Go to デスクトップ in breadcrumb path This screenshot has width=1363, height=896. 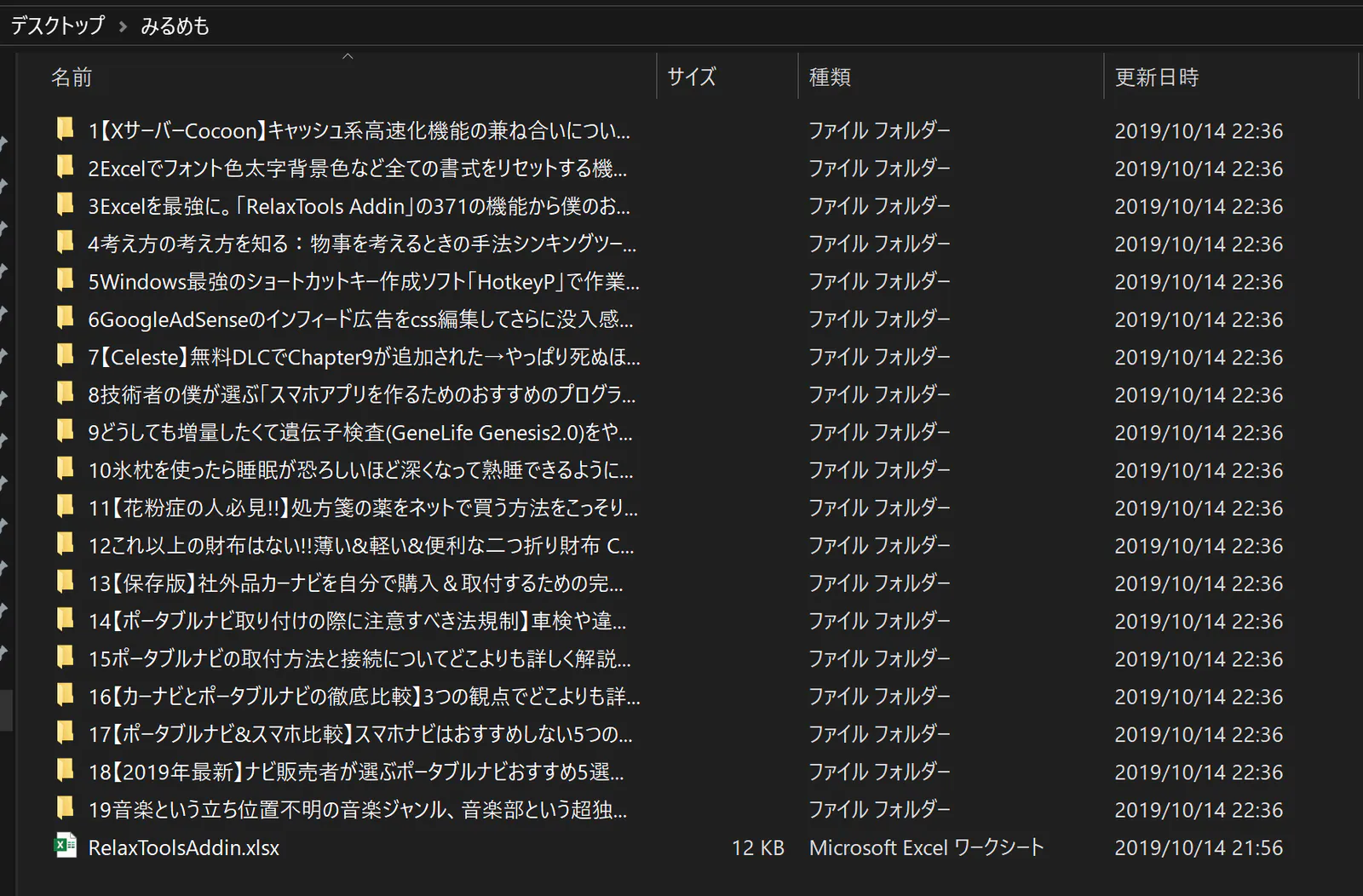(58, 26)
